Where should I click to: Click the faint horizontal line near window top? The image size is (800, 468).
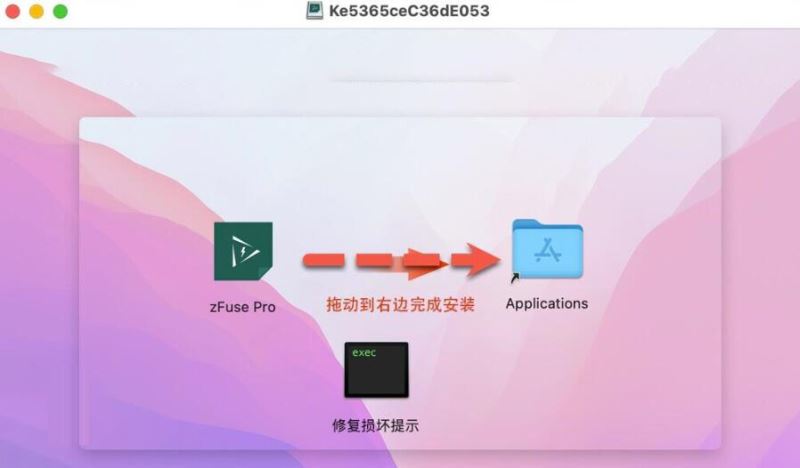click(x=421, y=80)
